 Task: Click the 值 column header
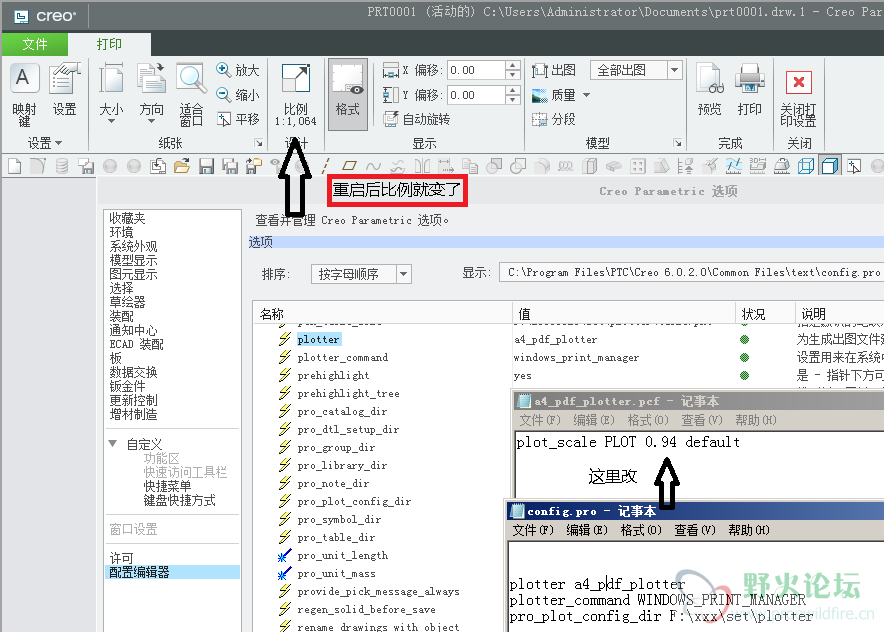tap(624, 314)
